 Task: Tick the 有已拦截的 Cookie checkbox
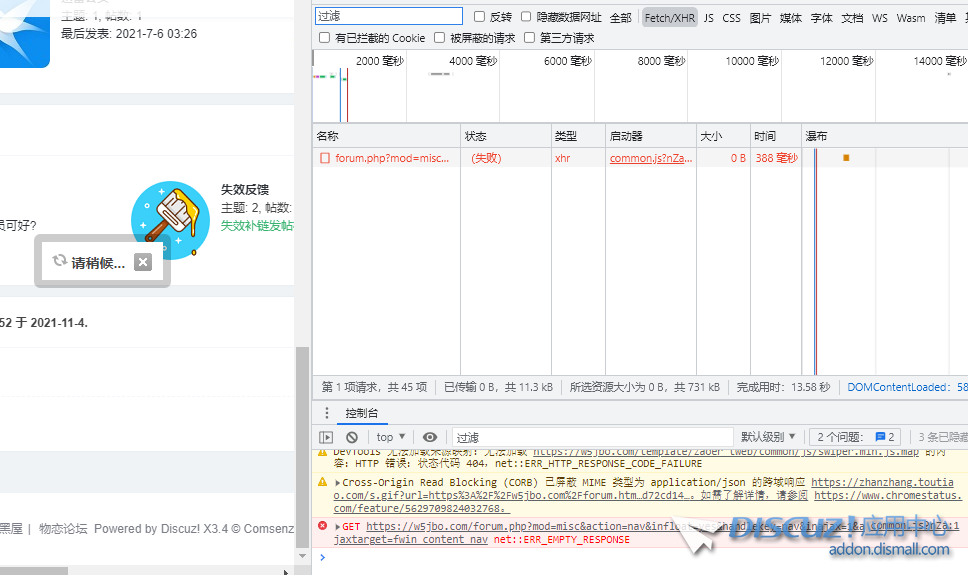[324, 38]
